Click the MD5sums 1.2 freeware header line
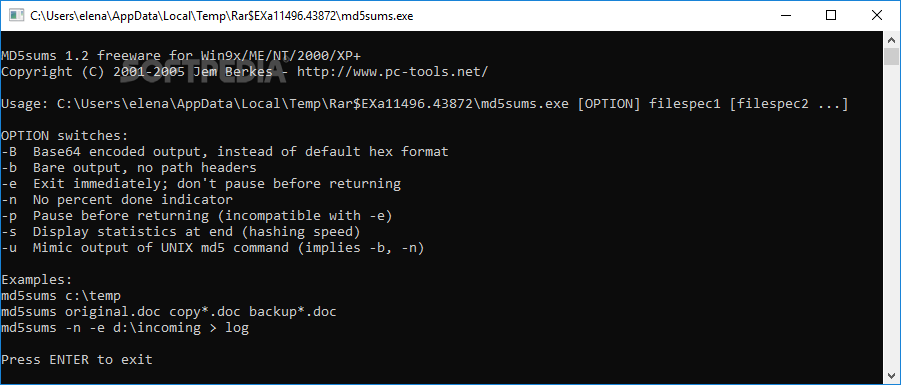 click(x=182, y=56)
